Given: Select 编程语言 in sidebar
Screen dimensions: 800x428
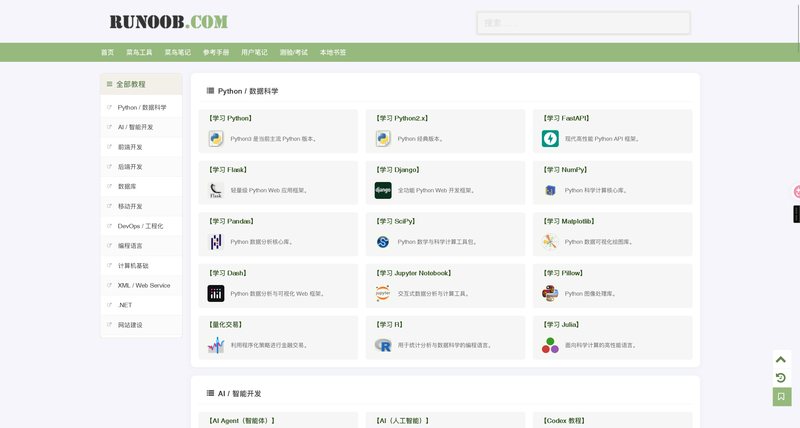Looking at the screenshot, I should (x=141, y=246).
